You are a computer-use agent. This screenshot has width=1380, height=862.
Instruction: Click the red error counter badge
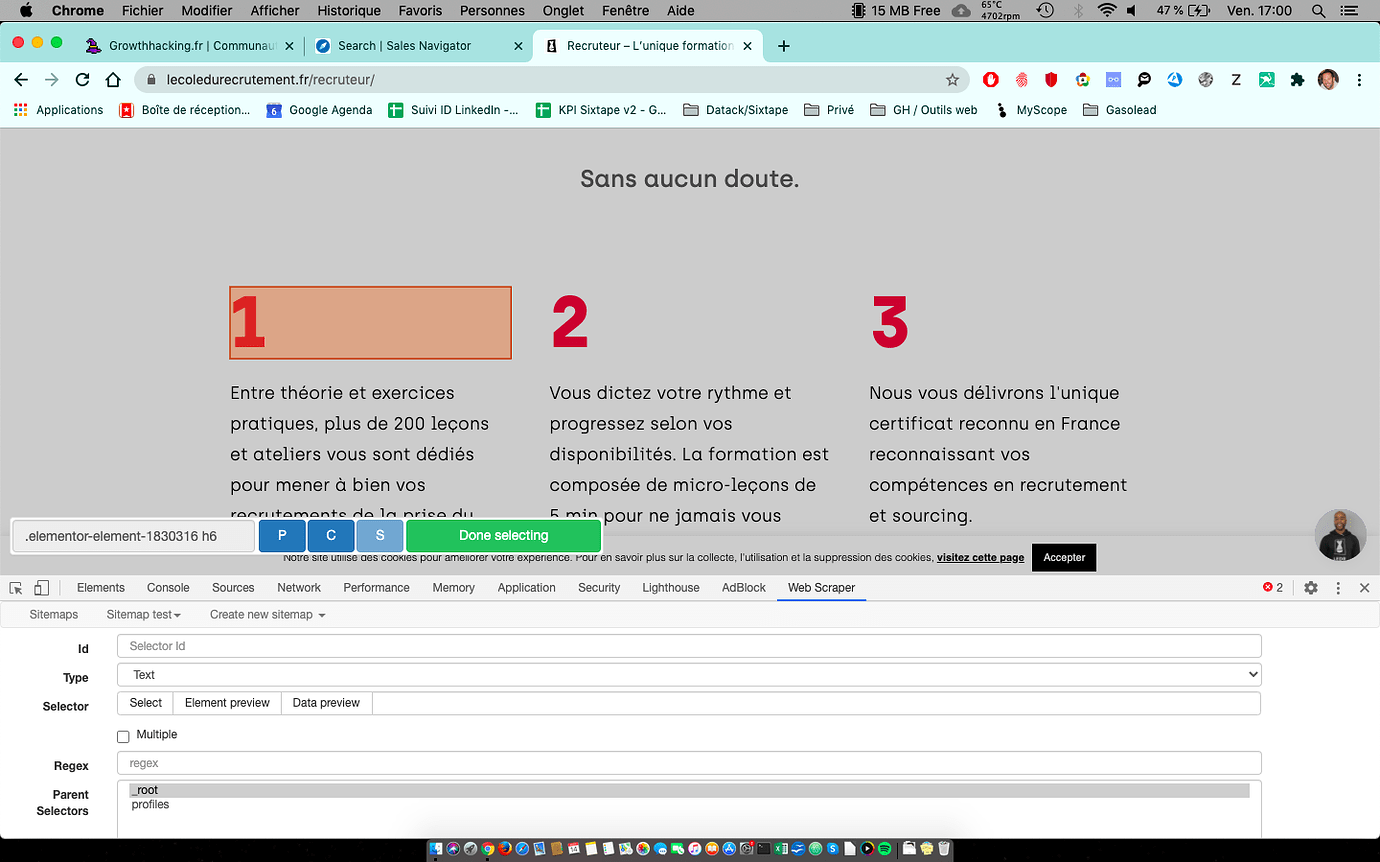click(x=1271, y=588)
